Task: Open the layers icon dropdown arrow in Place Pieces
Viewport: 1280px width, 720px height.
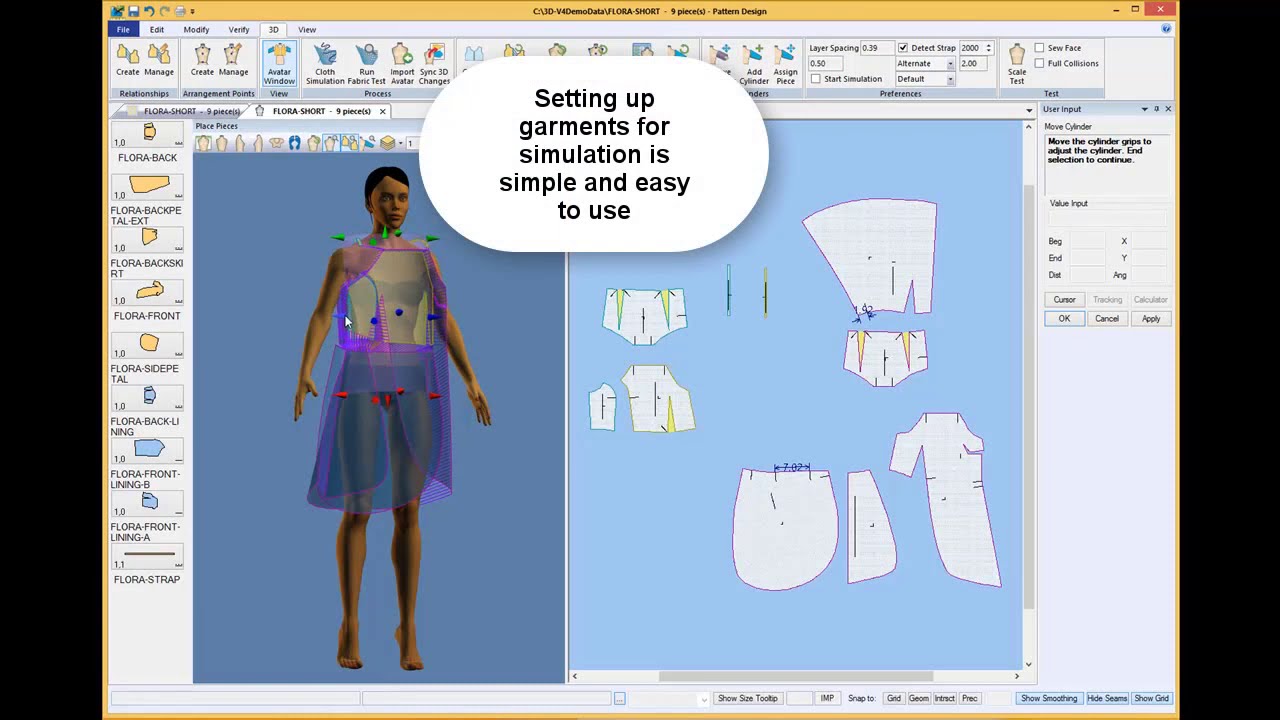Action: pyautogui.click(x=400, y=143)
